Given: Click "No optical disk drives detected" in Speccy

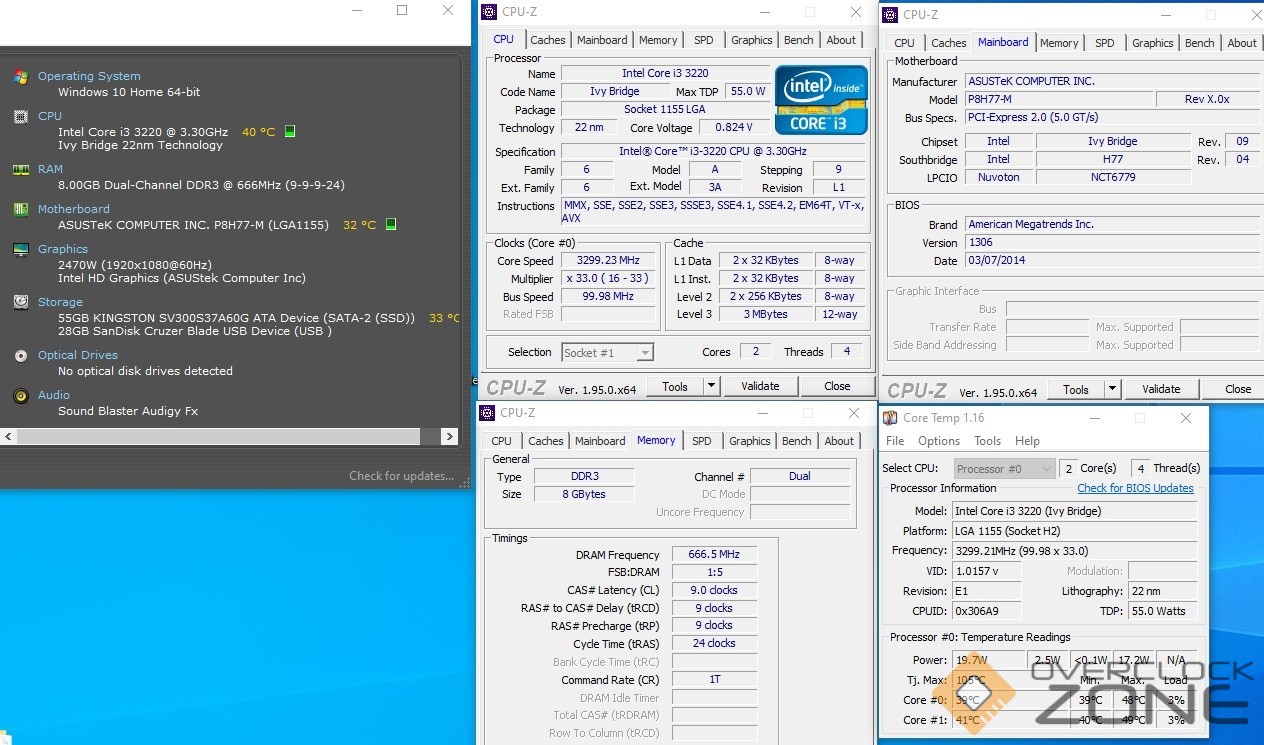Looking at the screenshot, I should (x=145, y=371).
